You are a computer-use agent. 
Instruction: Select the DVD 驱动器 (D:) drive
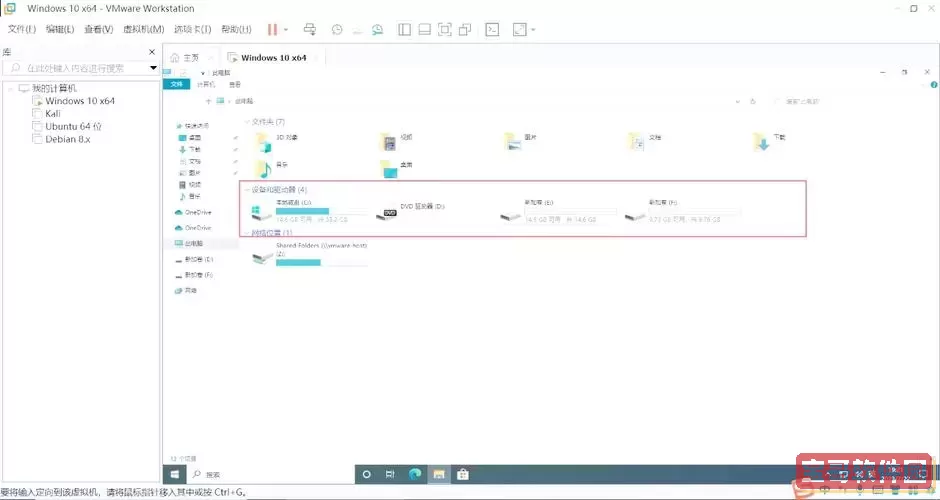pyautogui.click(x=412, y=211)
